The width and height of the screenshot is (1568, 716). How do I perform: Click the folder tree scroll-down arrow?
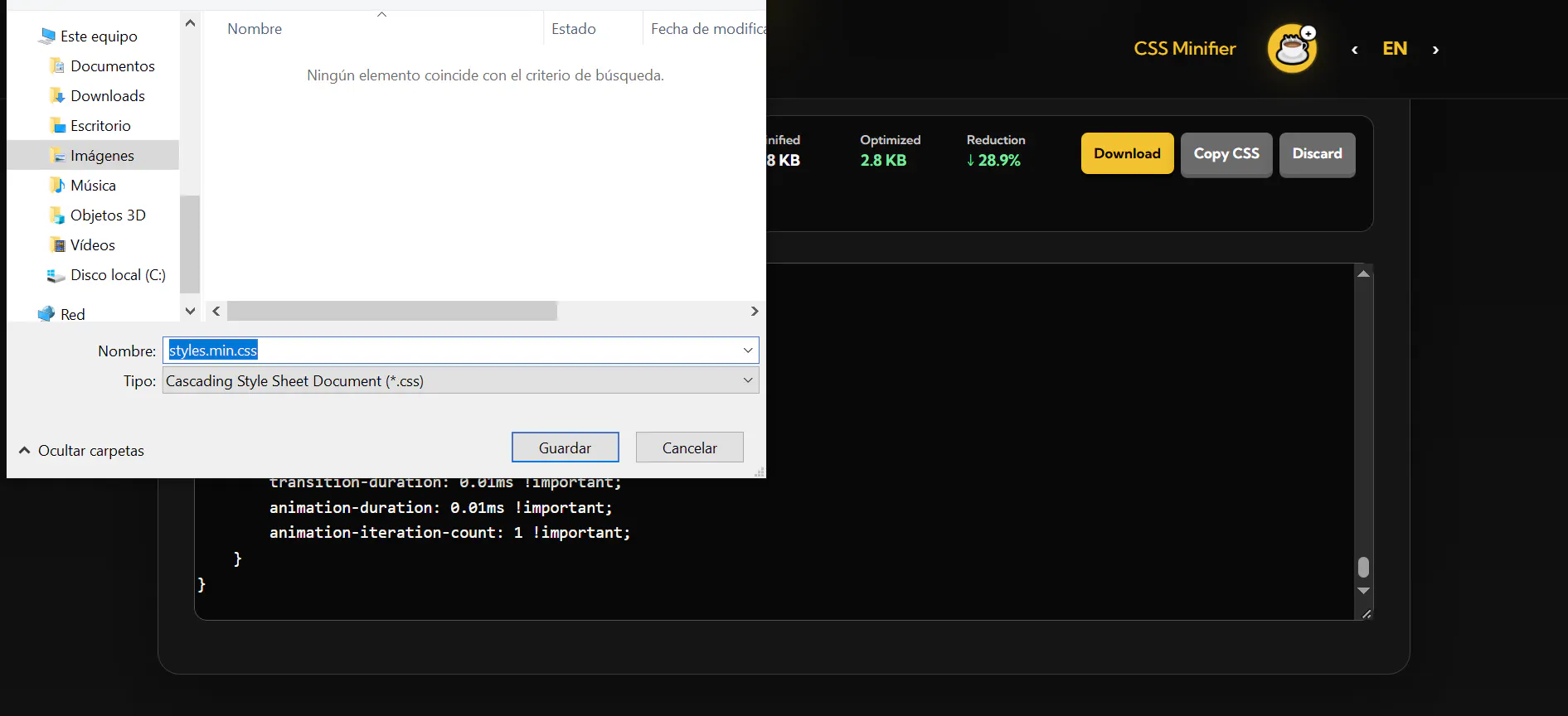tap(190, 311)
